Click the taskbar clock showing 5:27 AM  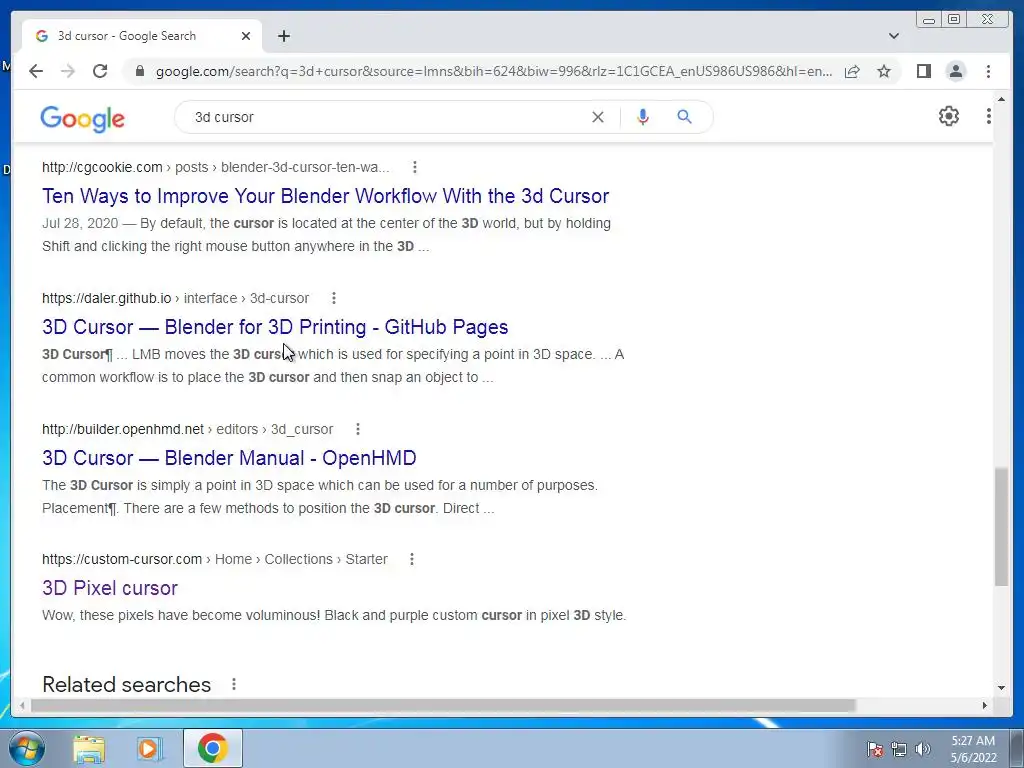click(x=973, y=749)
